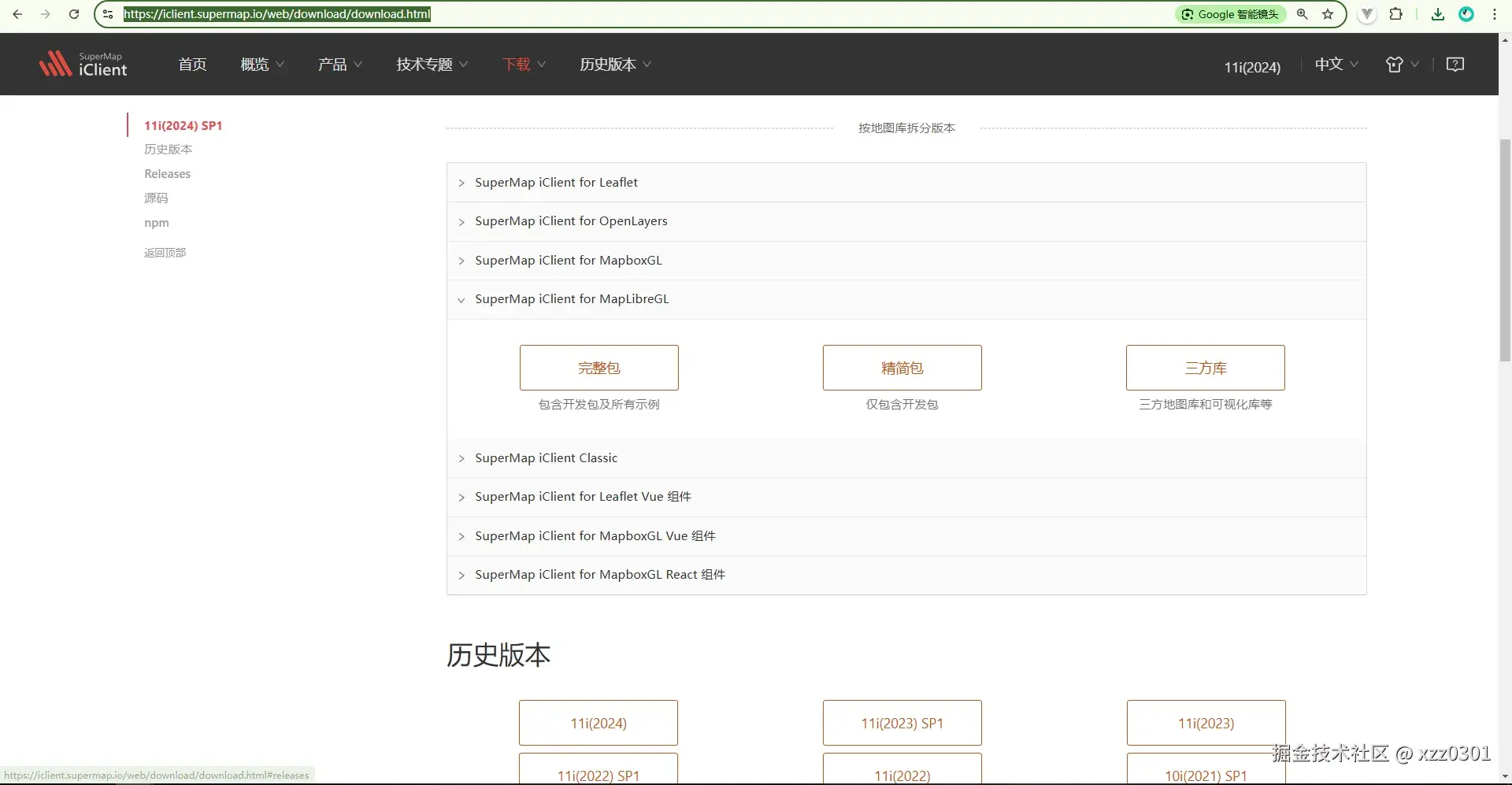The width and height of the screenshot is (1512, 785).
Task: Open the 概览 navigation menu
Action: click(262, 65)
